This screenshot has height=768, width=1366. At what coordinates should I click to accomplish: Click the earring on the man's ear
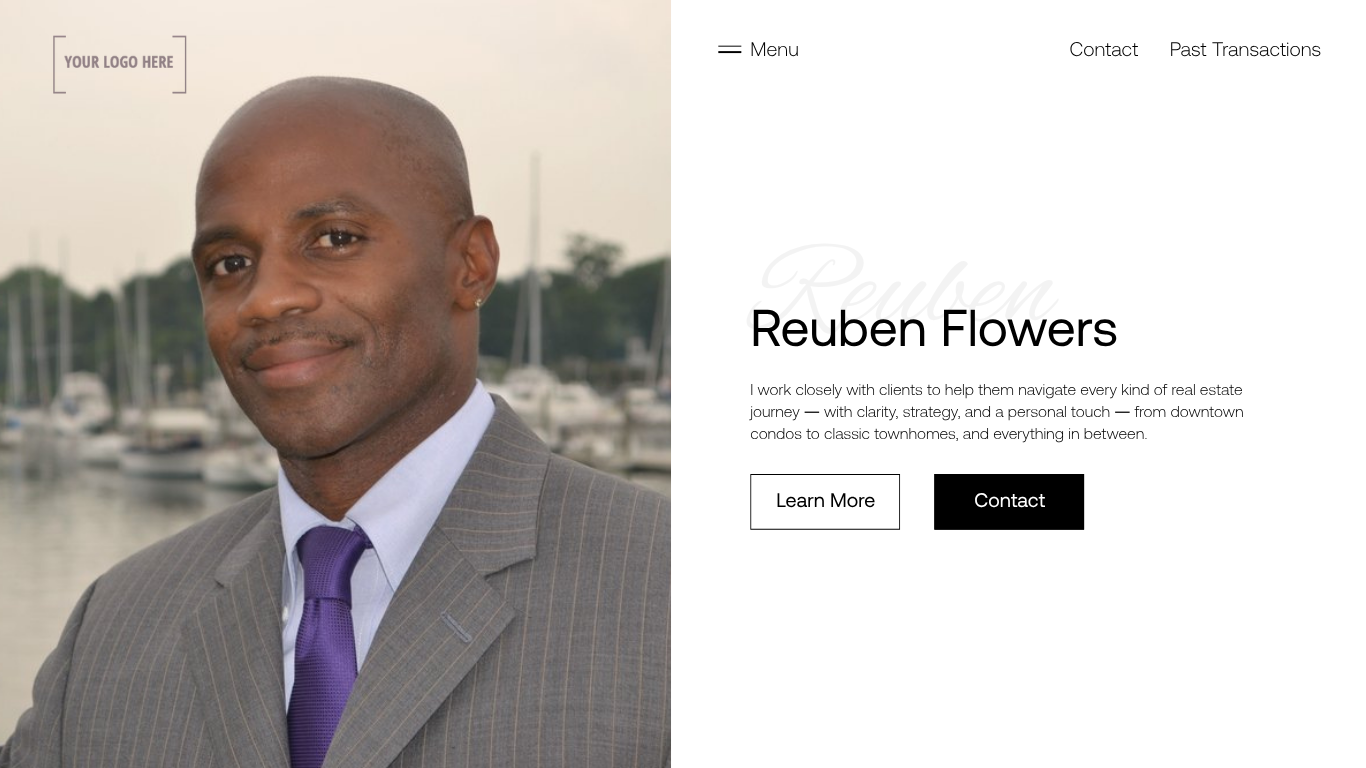(479, 302)
